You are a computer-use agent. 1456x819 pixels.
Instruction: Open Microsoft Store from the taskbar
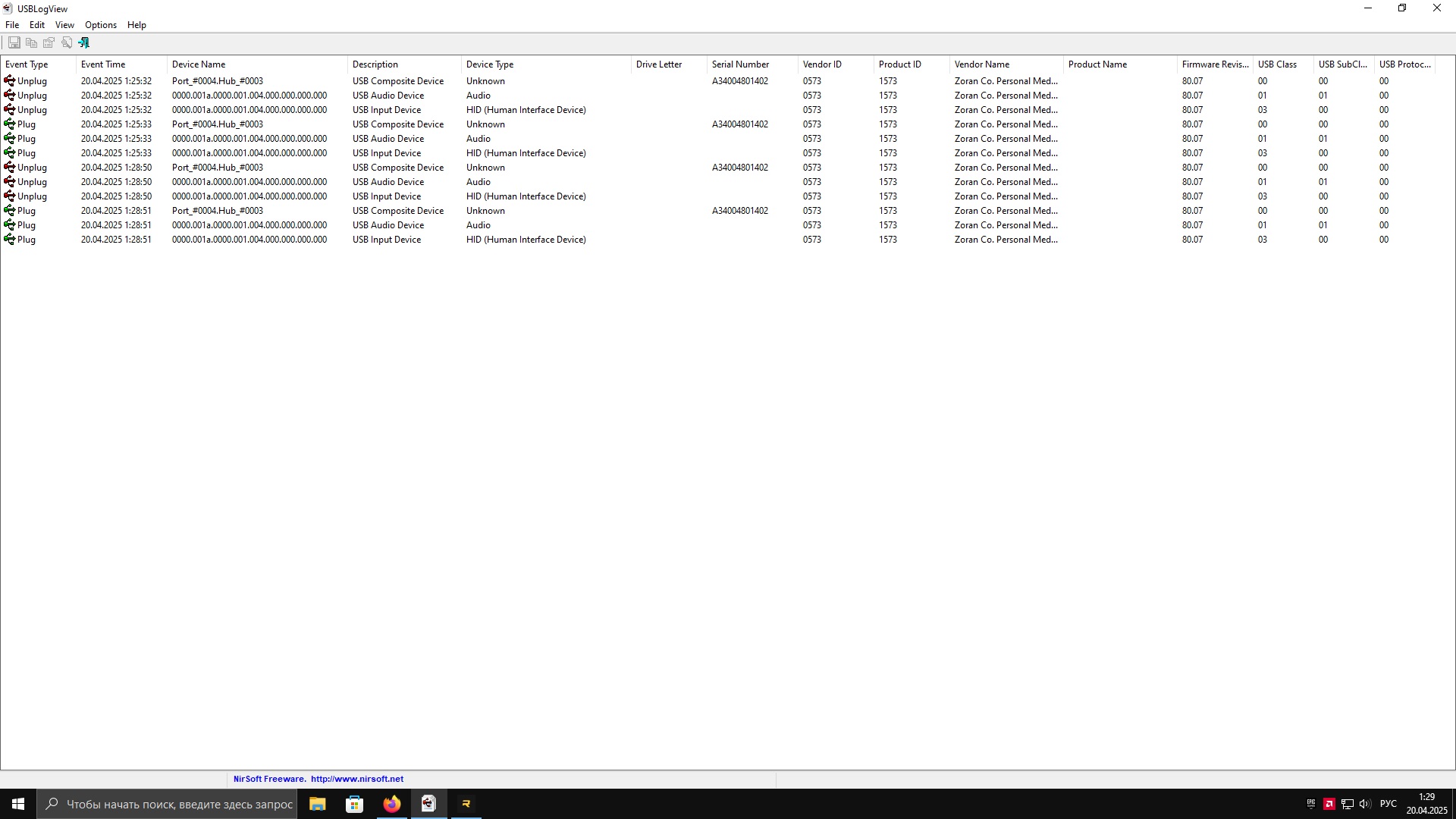pos(354,804)
